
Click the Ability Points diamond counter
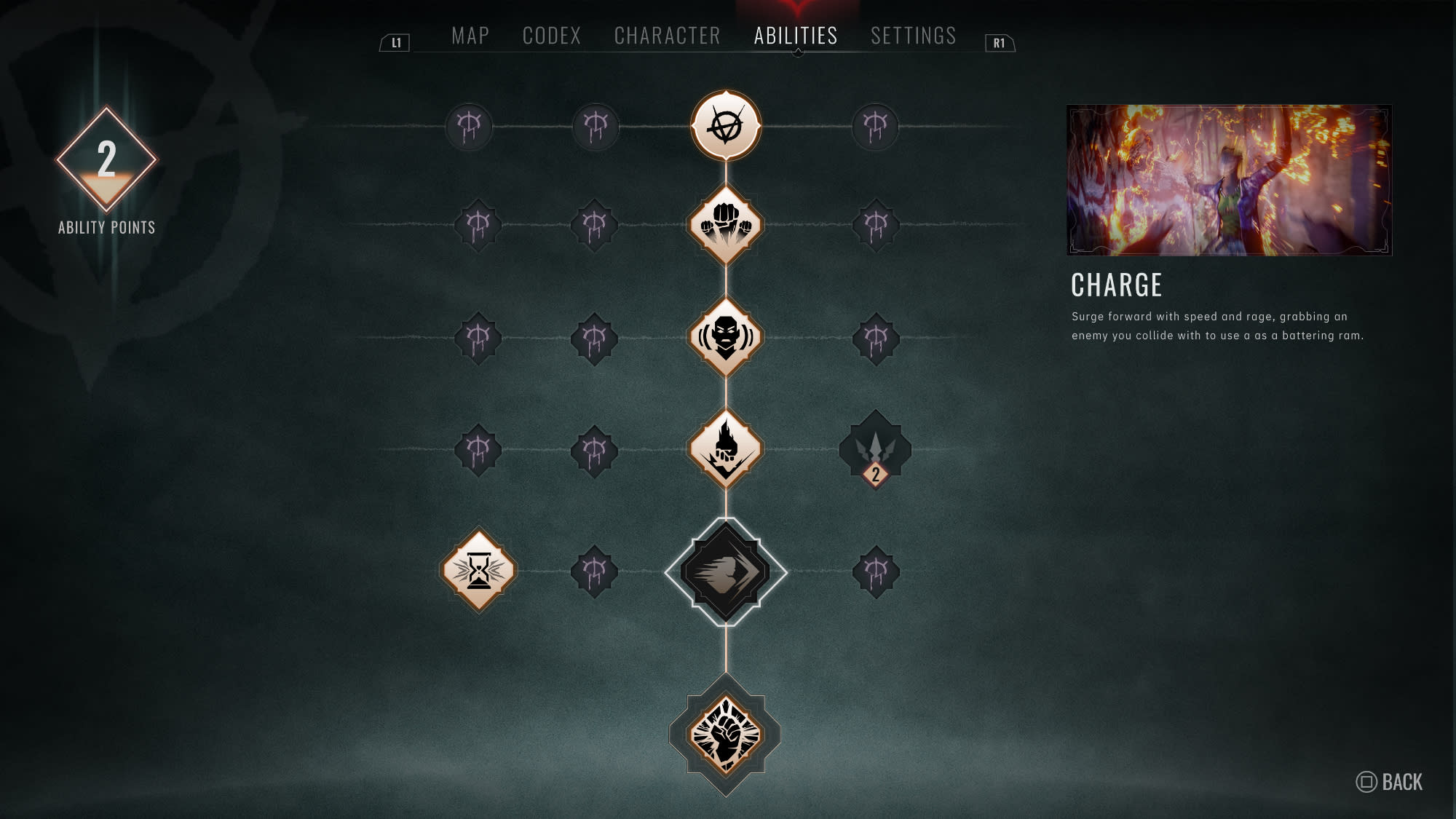pos(106,159)
